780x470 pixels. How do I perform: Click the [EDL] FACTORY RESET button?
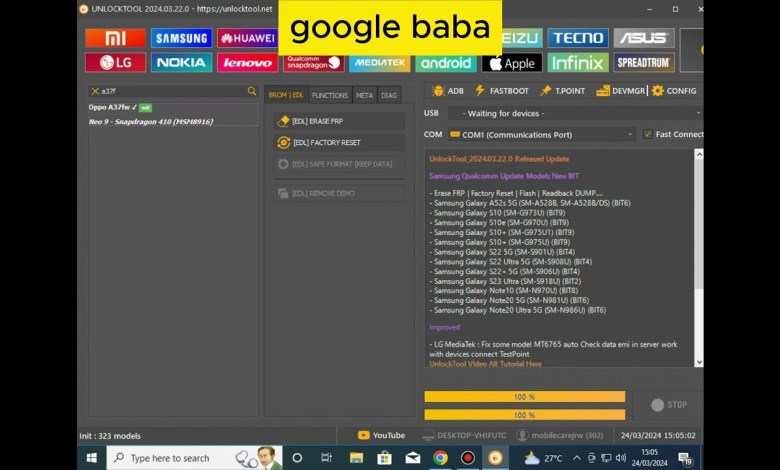click(339, 143)
